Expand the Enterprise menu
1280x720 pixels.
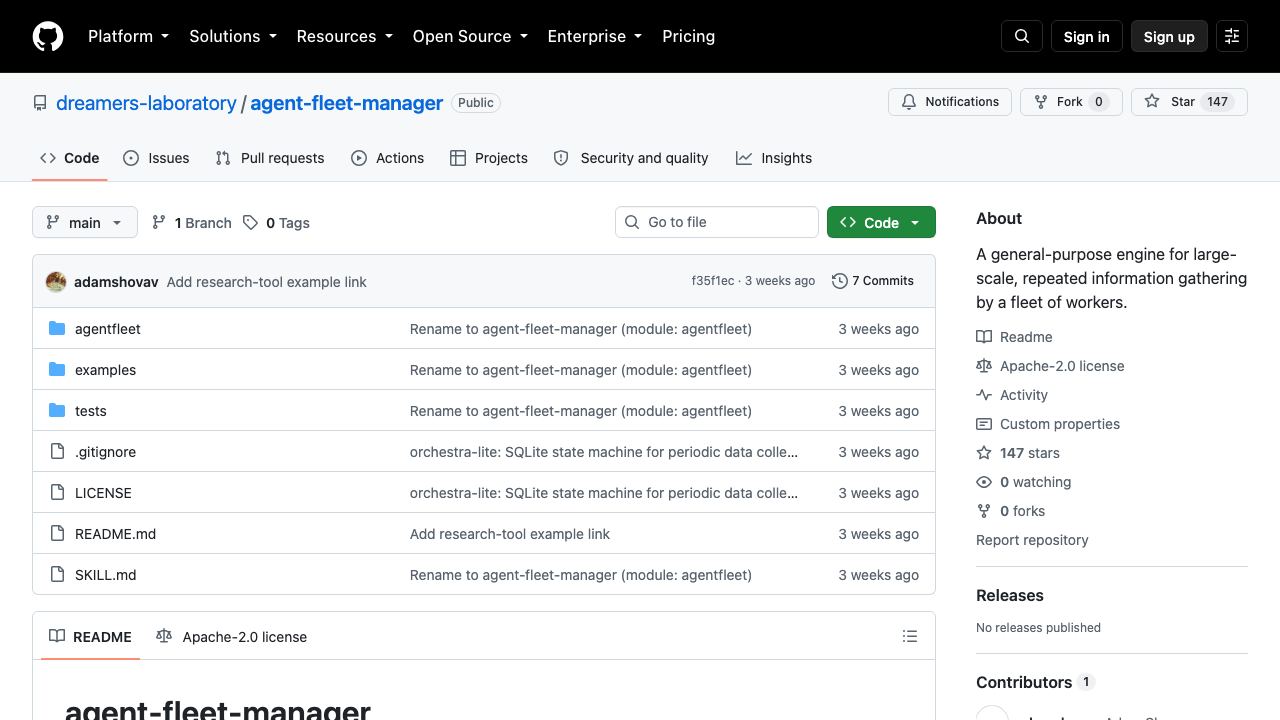[x=596, y=36]
